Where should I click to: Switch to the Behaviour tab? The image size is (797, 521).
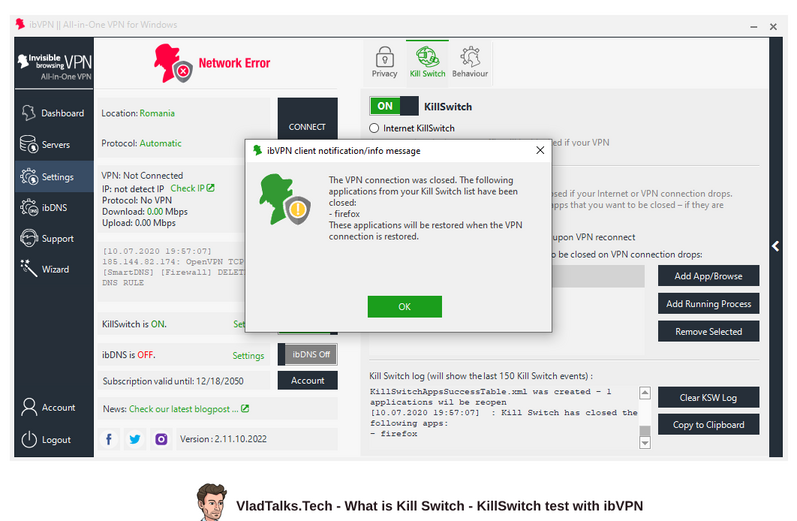point(470,62)
